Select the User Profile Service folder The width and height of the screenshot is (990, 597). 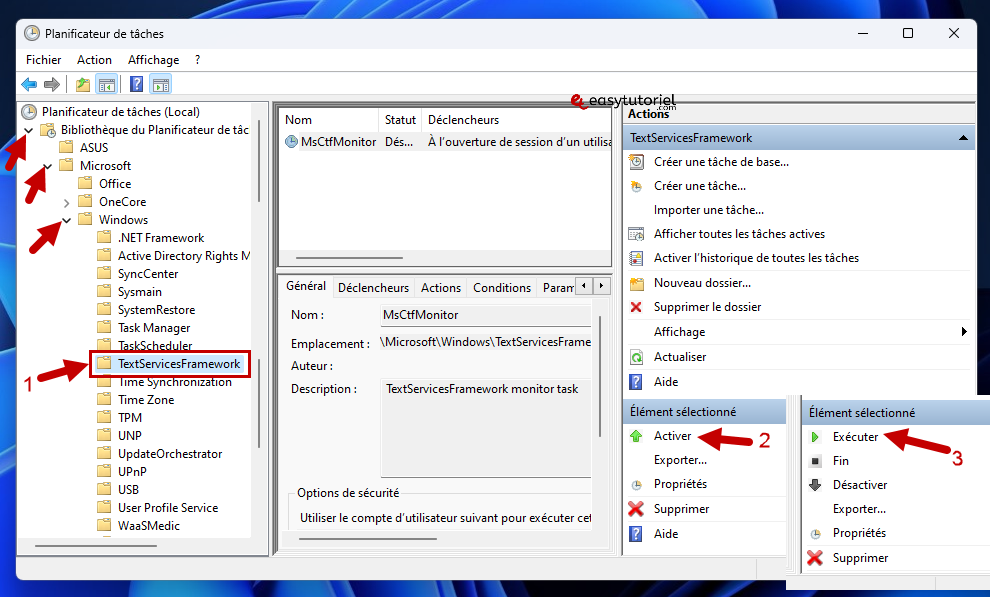pyautogui.click(x=168, y=508)
